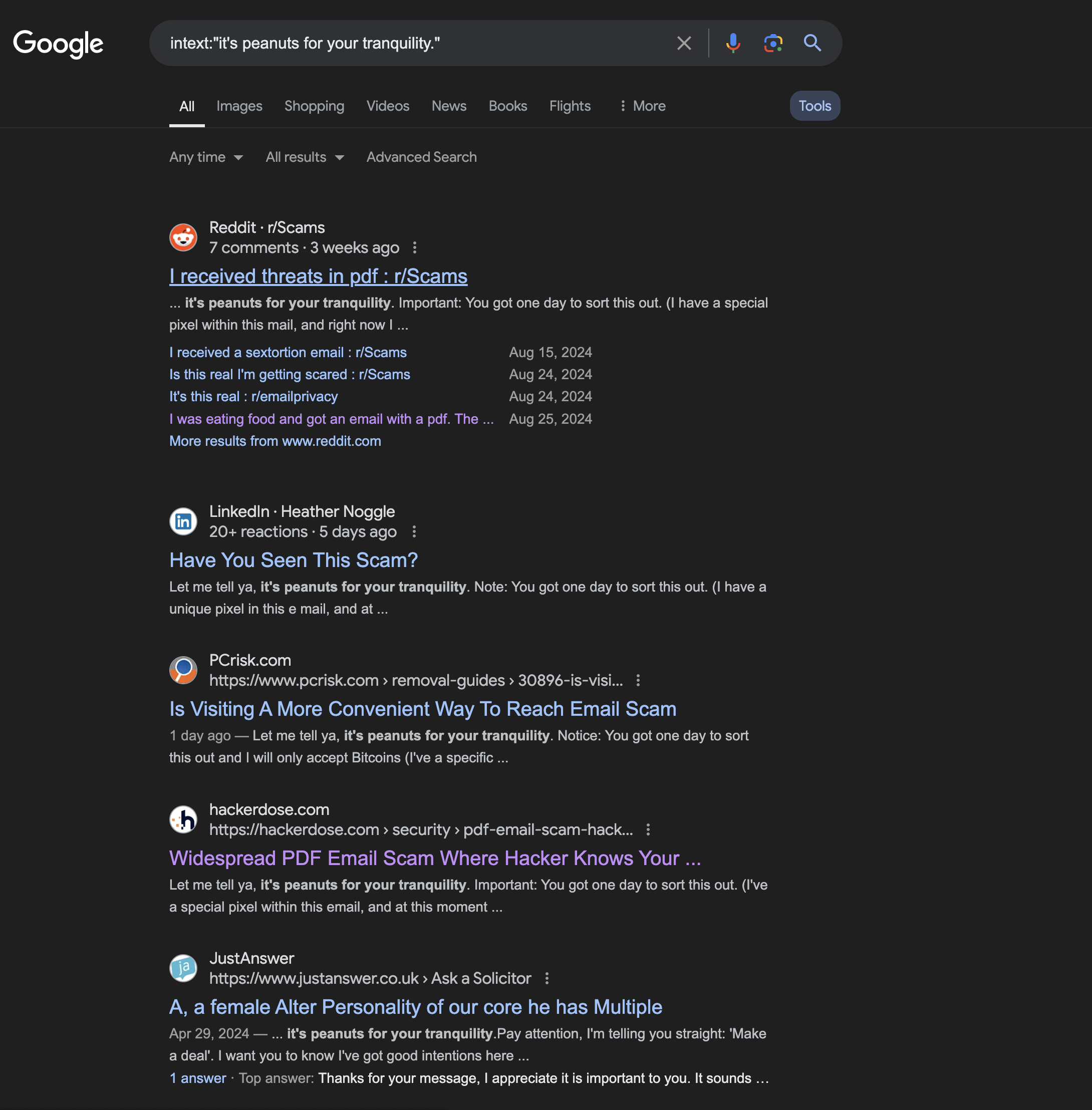Expand the Any time dropdown
1092x1110 pixels.
point(206,157)
